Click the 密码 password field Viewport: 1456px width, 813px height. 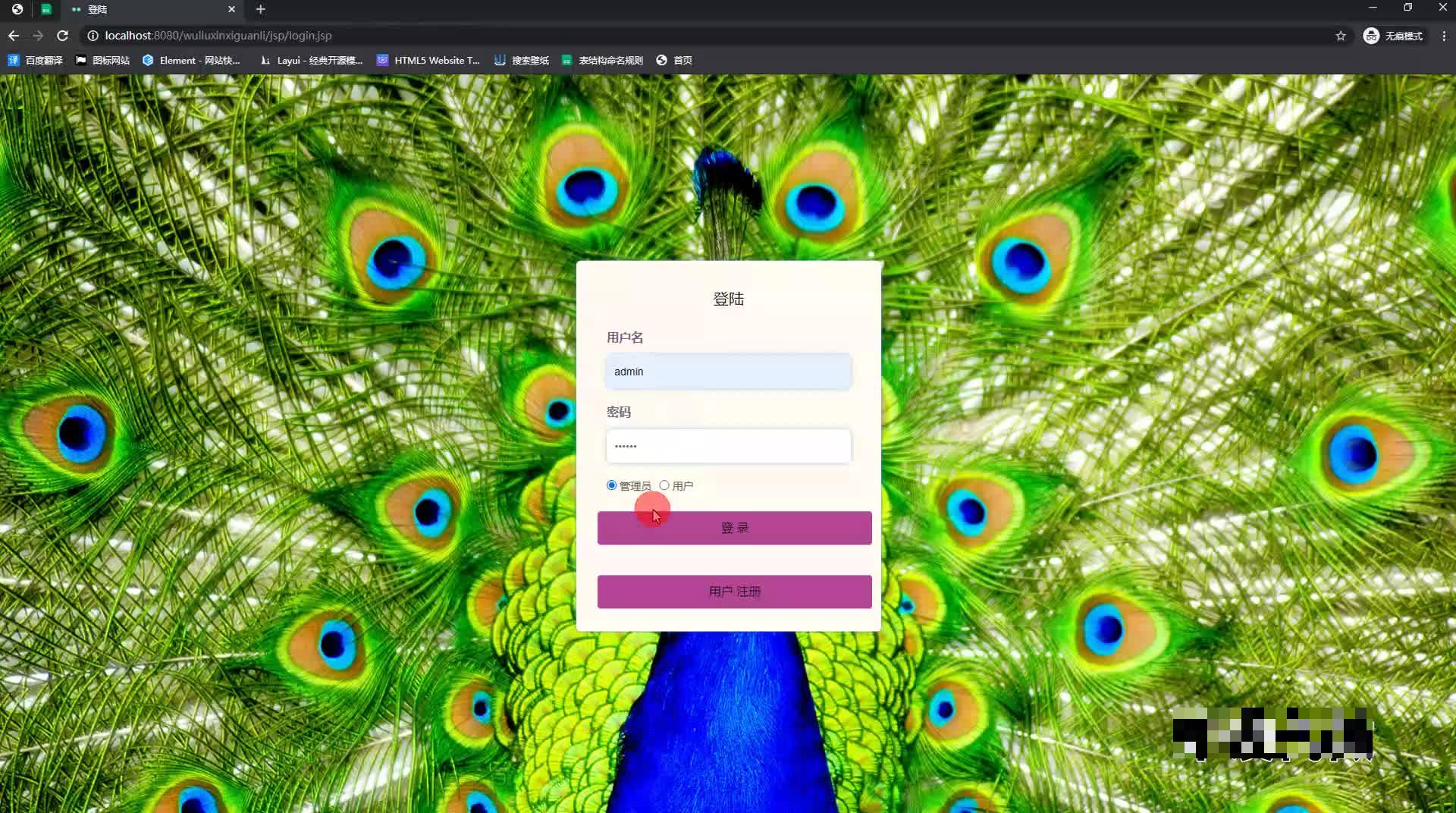pyautogui.click(x=728, y=446)
